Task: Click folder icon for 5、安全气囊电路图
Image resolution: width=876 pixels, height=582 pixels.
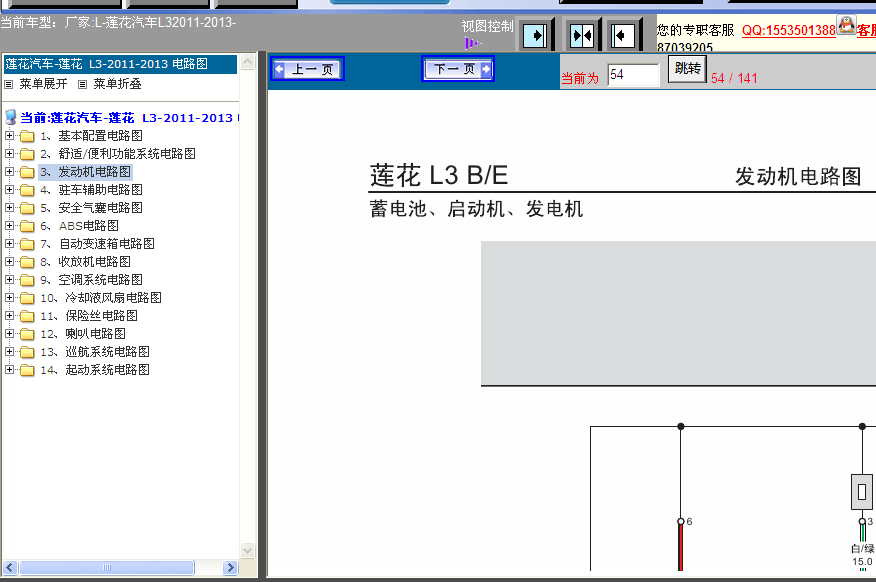Action: pos(27,208)
